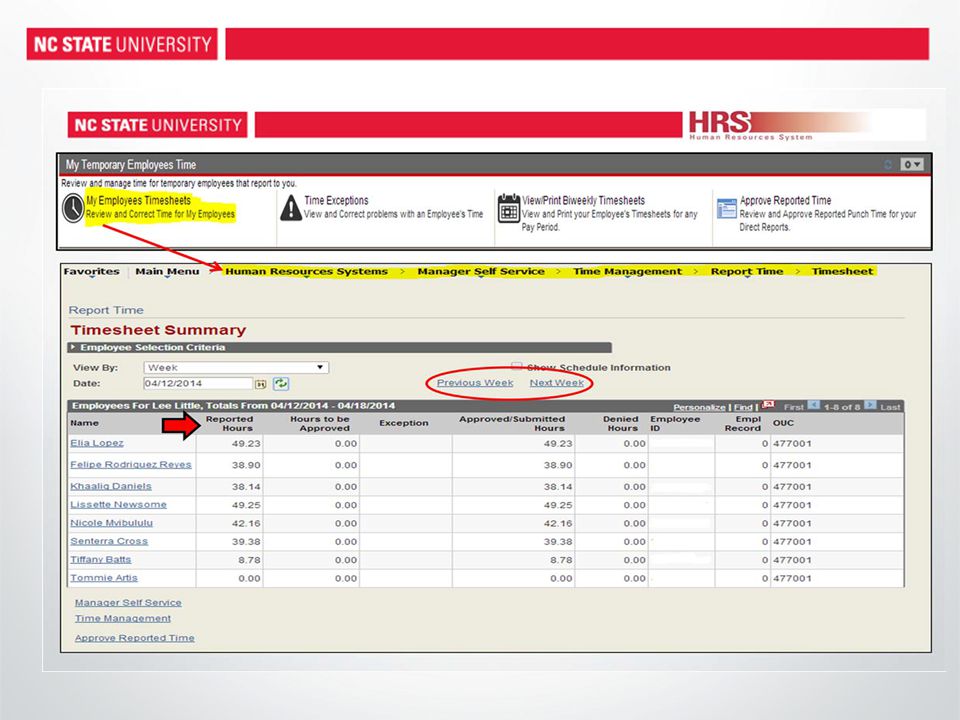
Task: Open View/Print Biweekly Timesheets link
Action: (583, 200)
